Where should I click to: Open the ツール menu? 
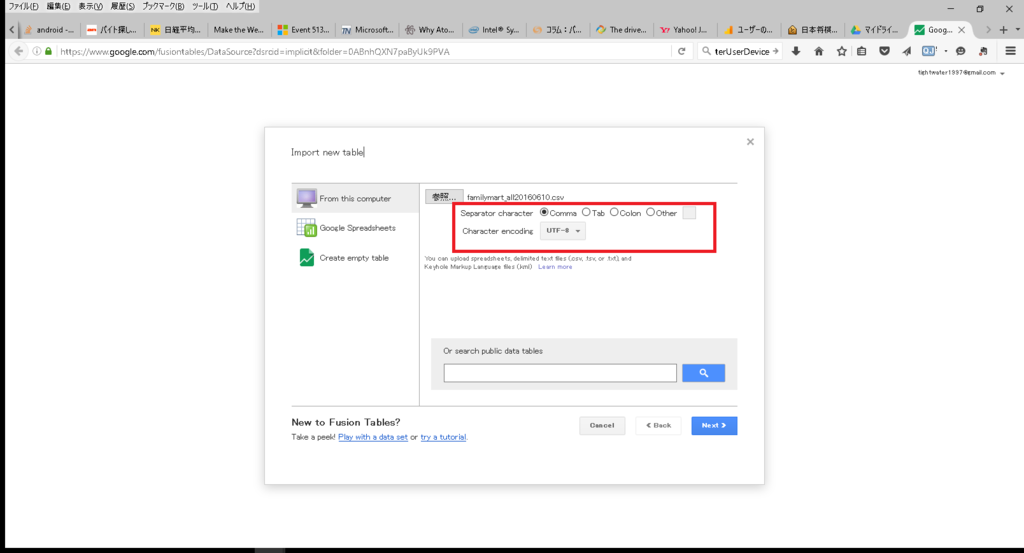click(x=204, y=7)
